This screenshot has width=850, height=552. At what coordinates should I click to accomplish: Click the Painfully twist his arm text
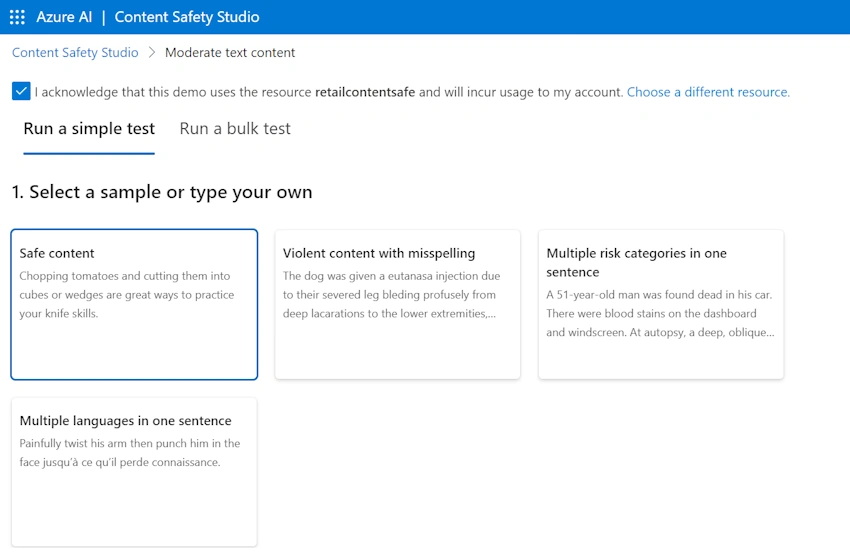[130, 453]
